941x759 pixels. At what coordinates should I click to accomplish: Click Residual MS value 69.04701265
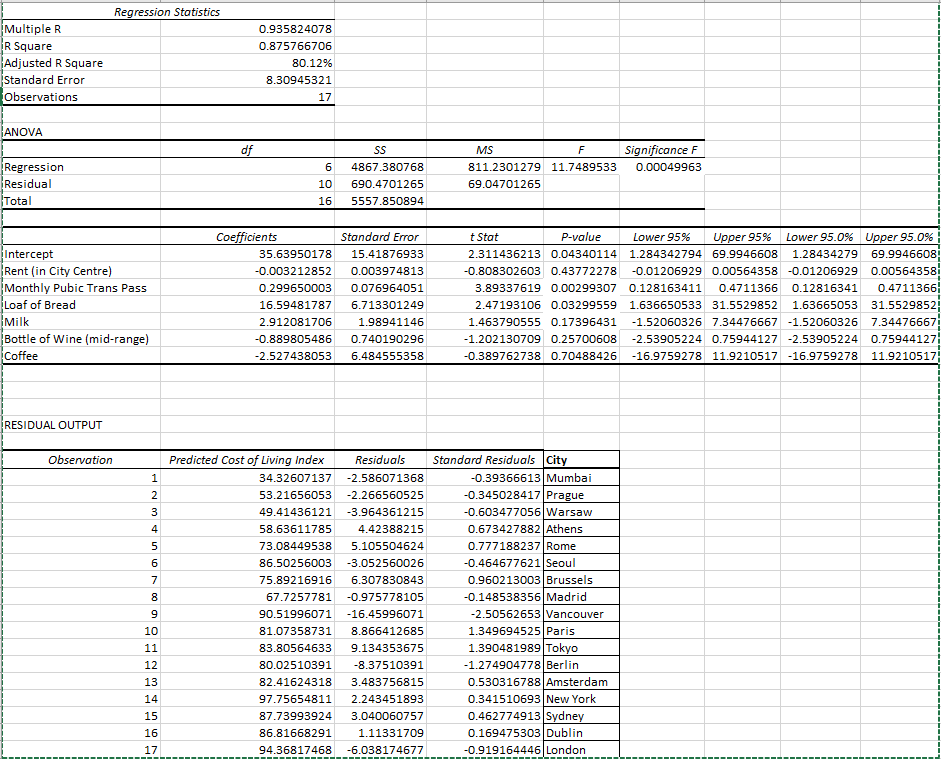coord(485,184)
